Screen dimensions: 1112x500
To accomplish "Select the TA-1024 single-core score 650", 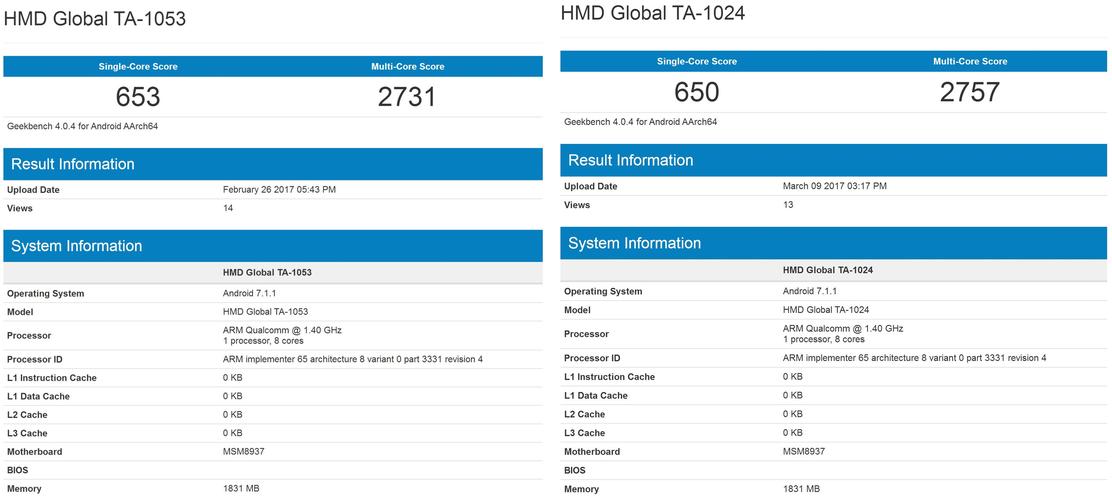I will pos(696,92).
